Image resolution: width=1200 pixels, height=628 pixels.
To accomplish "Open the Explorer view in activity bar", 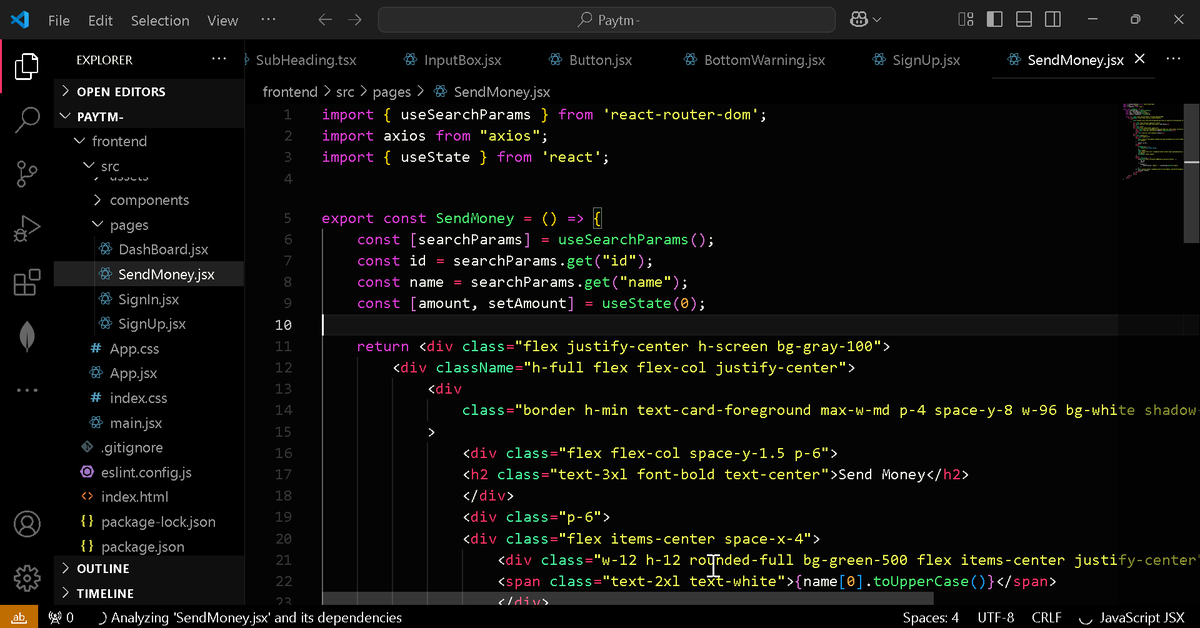I will pos(27,67).
